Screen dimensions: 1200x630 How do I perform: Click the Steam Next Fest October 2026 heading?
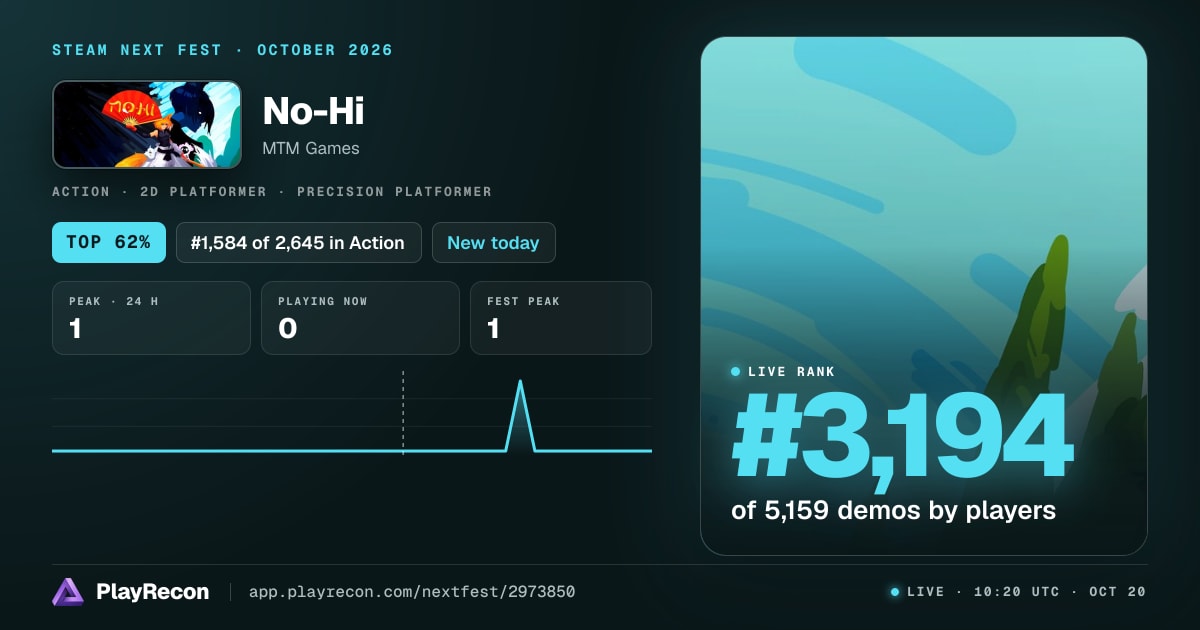(x=223, y=50)
